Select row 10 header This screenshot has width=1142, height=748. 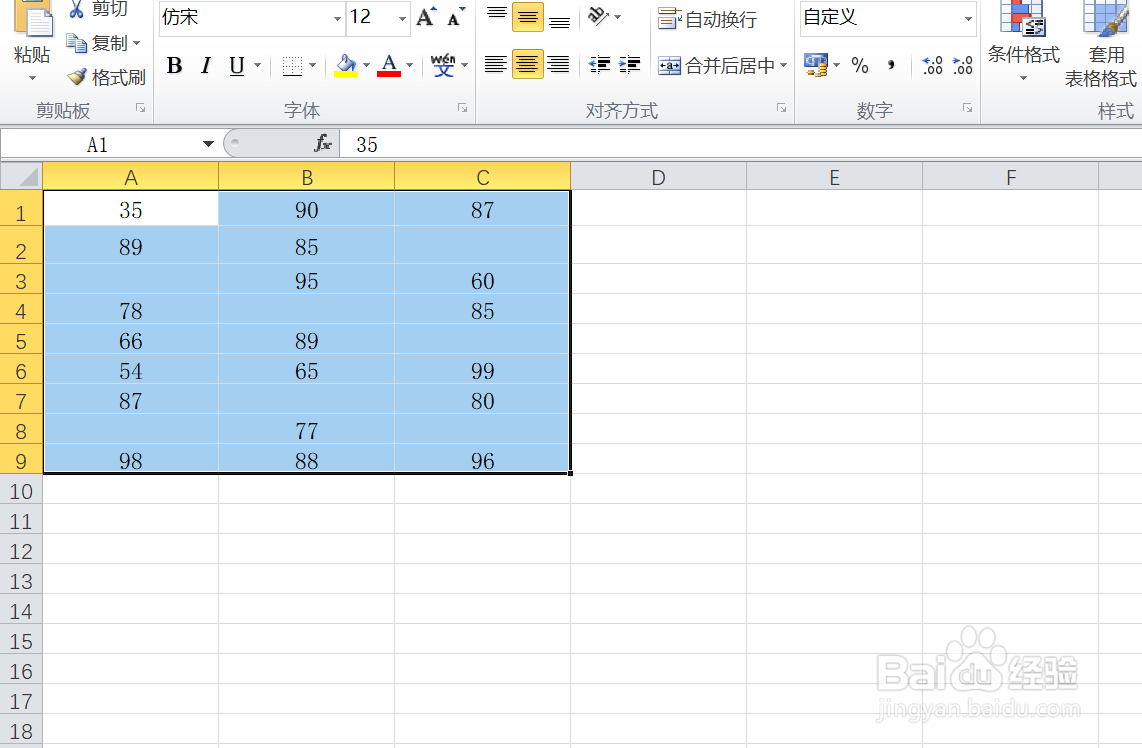coord(21,490)
